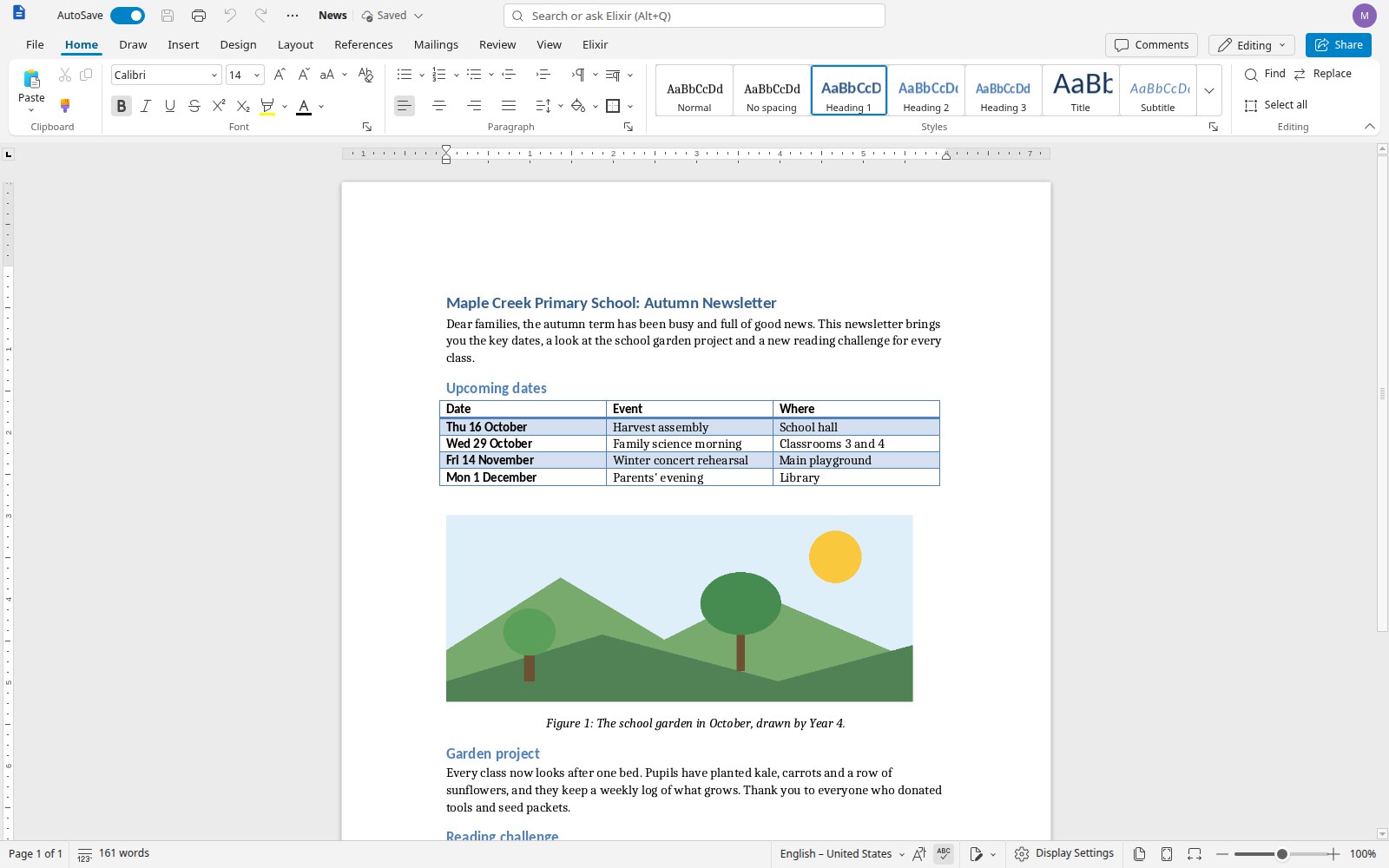Viewport: 1389px width, 868px height.
Task: Click the print icon in title bar
Action: point(199,16)
